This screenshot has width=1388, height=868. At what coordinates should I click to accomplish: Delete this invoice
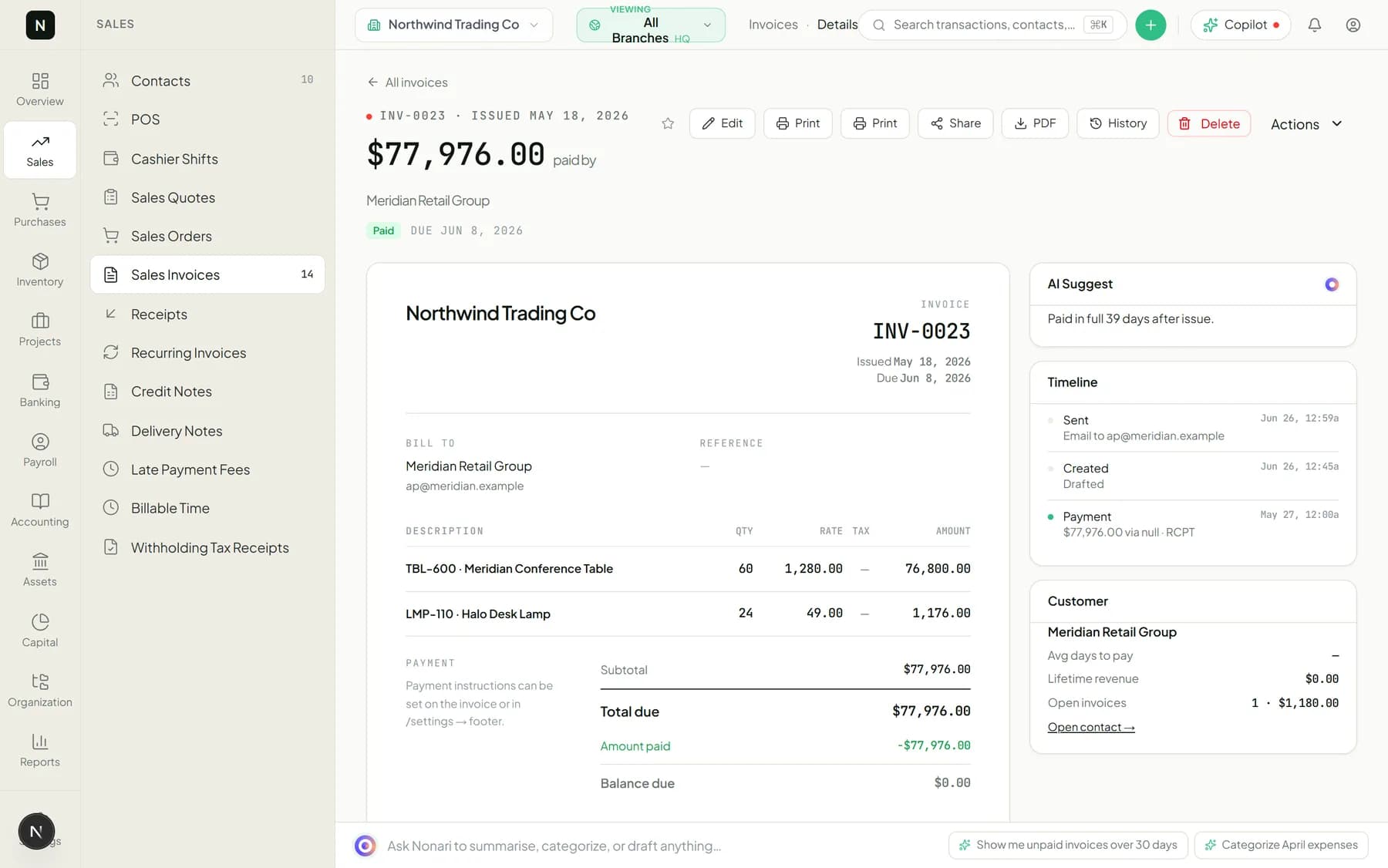(1209, 123)
